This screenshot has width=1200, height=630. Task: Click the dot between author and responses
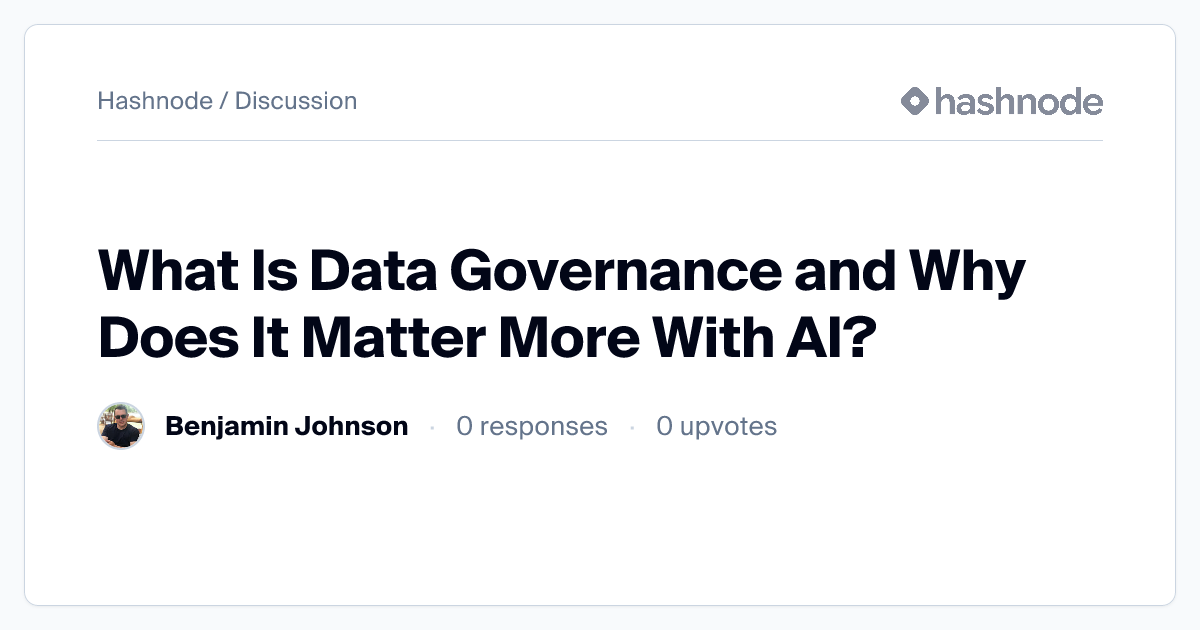[432, 427]
